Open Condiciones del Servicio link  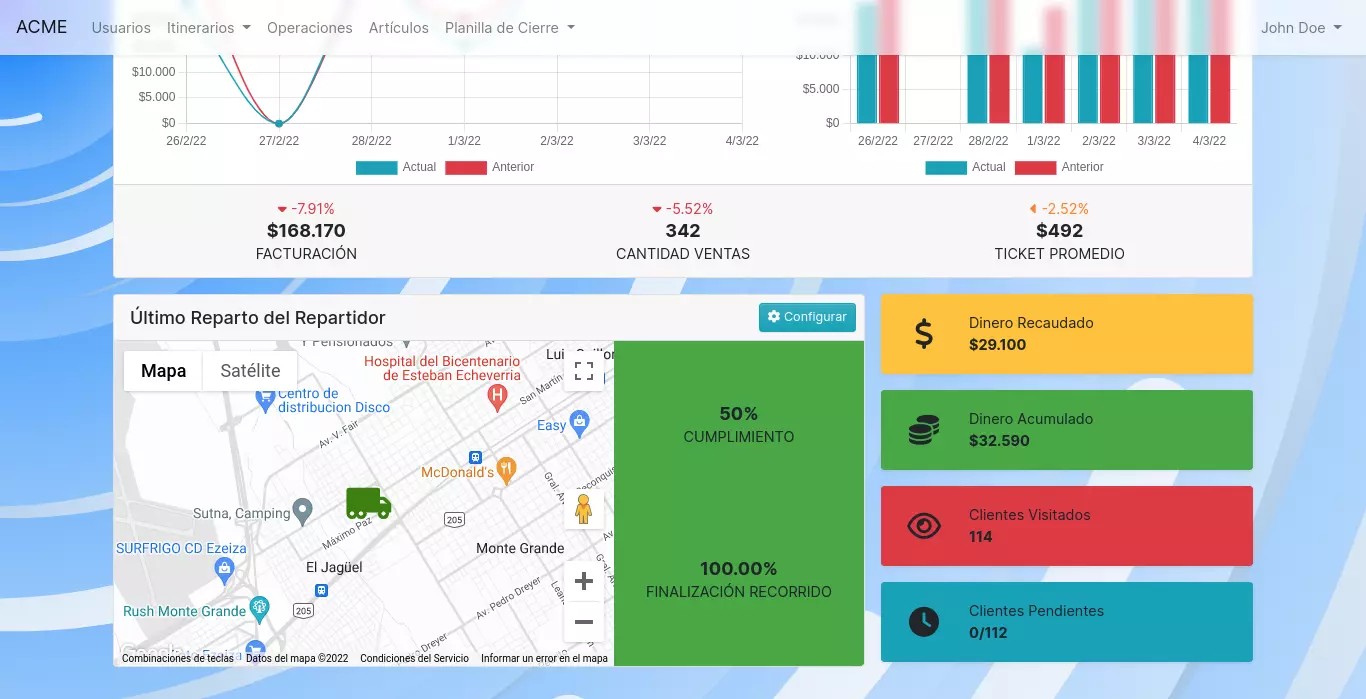(x=414, y=658)
